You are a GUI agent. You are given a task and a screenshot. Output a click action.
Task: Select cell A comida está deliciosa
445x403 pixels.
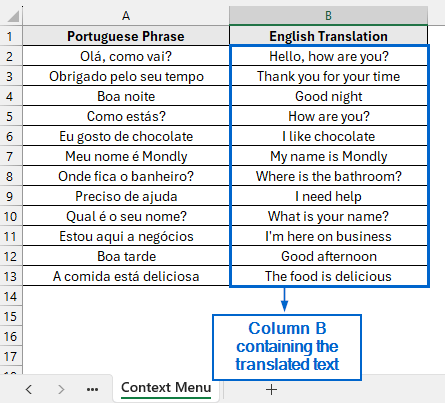click(x=126, y=276)
